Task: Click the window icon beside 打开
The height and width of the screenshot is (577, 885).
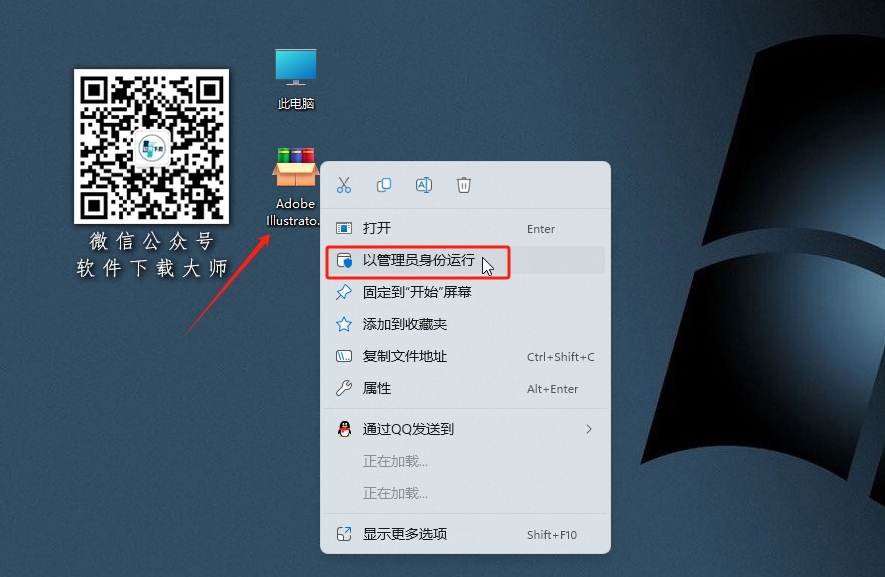Action: click(x=344, y=228)
